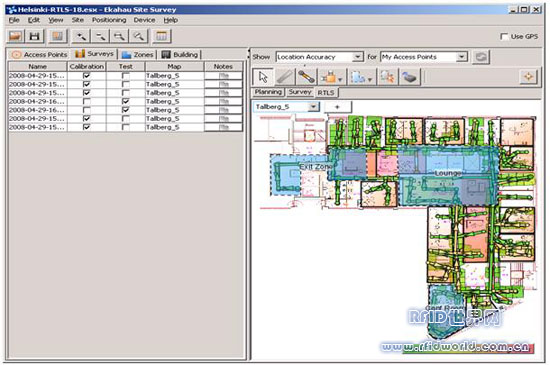Uncheck Test for the fourth survey row
Screen dimensions: 550x365
125,101
